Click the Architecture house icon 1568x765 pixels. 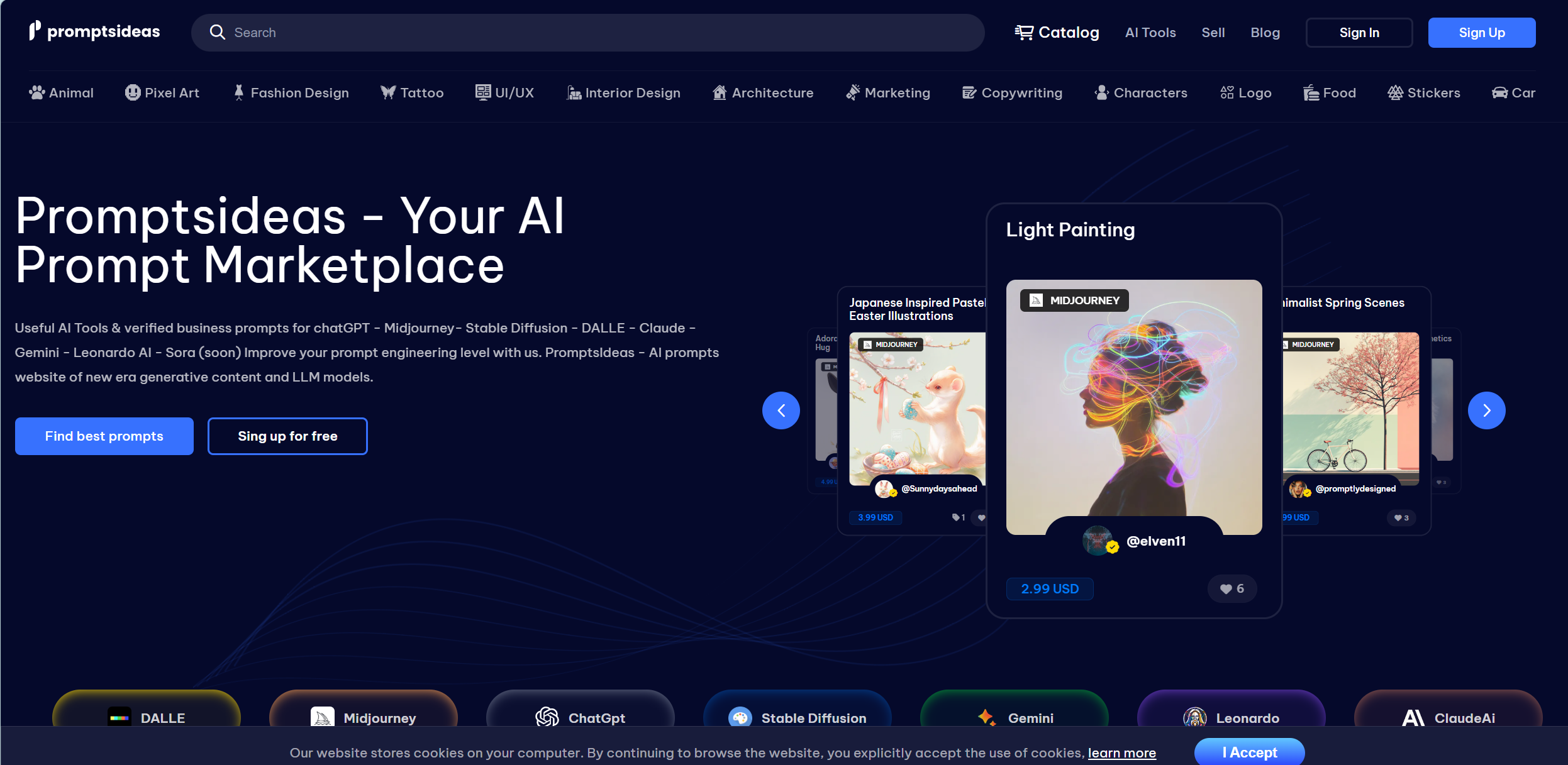click(720, 93)
